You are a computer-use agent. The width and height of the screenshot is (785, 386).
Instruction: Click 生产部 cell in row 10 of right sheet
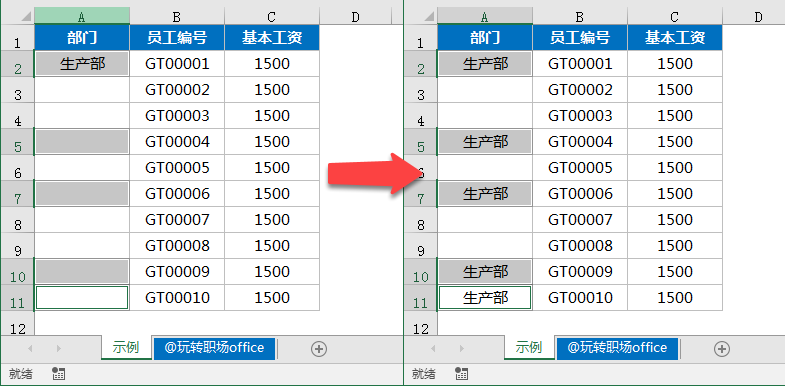click(x=485, y=272)
